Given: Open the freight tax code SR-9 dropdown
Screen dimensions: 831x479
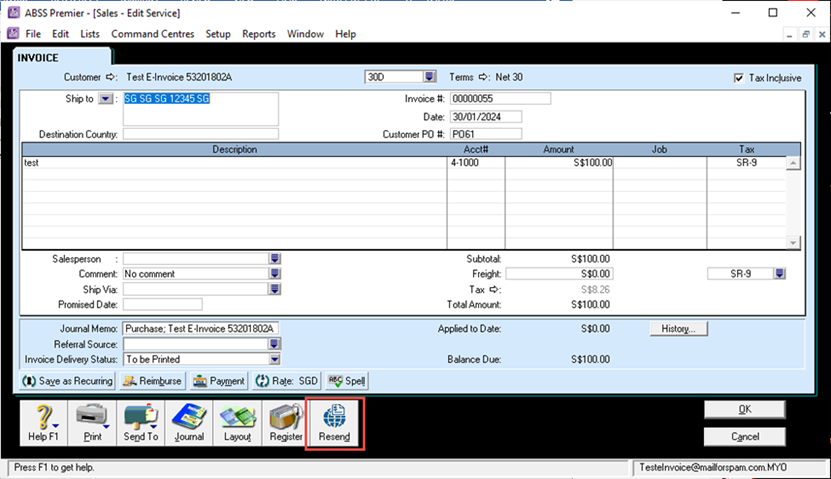Looking at the screenshot, I should pyautogui.click(x=779, y=273).
